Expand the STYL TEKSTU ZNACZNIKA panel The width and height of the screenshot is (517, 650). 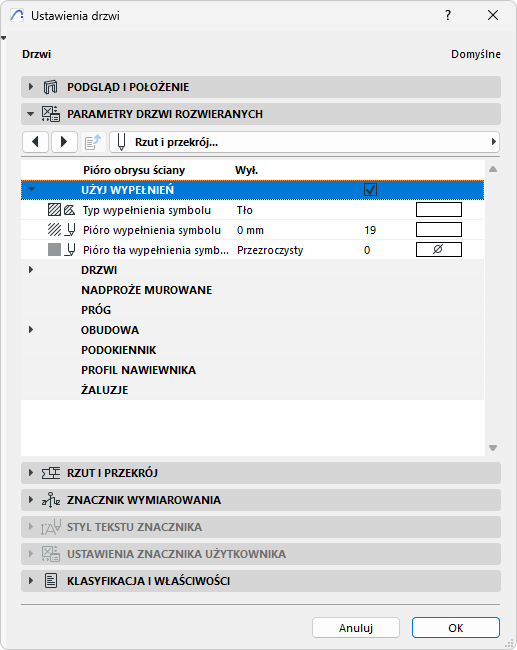31,527
